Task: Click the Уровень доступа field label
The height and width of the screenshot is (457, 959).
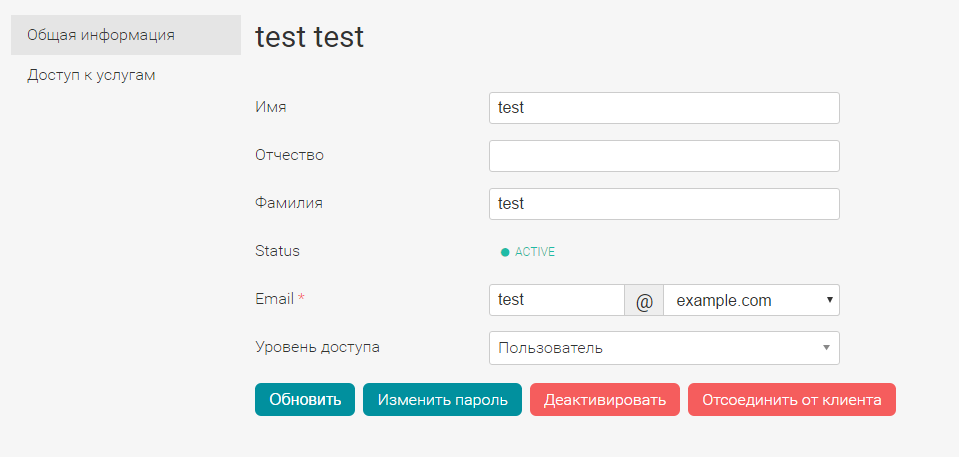Action: click(x=318, y=347)
